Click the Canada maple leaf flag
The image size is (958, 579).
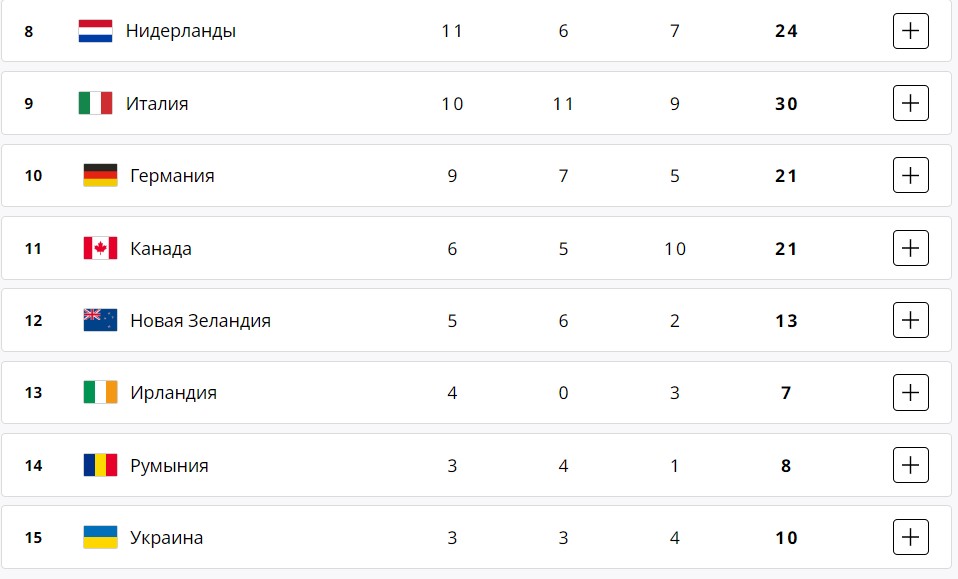100,248
